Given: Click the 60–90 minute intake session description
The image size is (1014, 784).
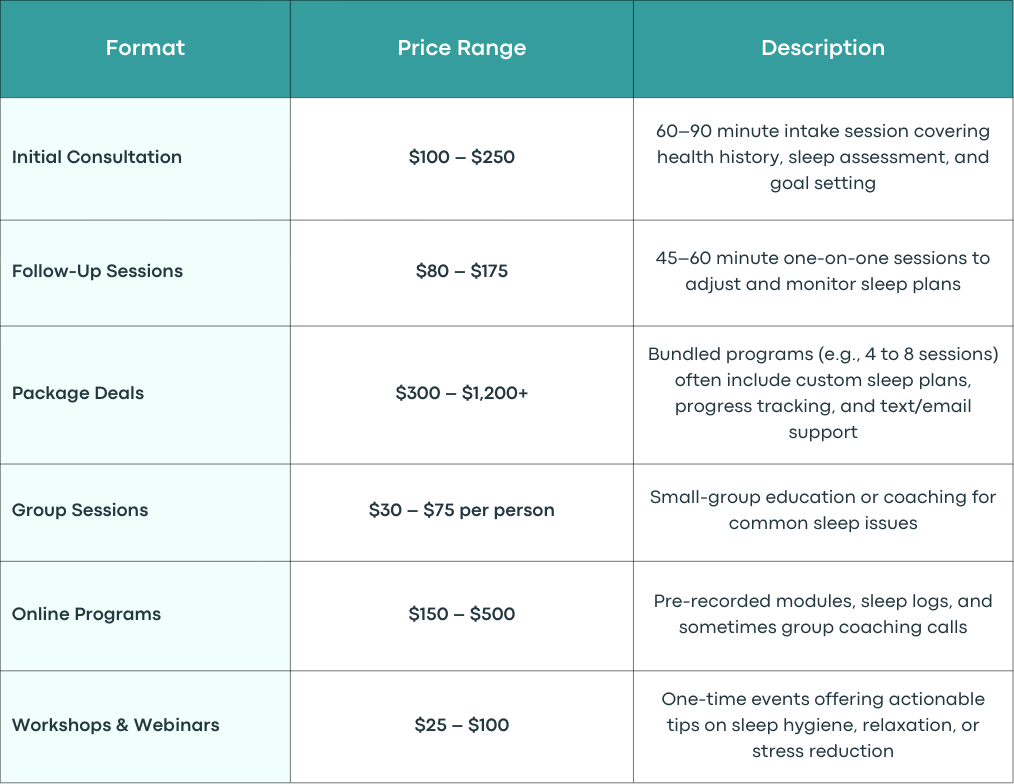Looking at the screenshot, I should [x=823, y=157].
